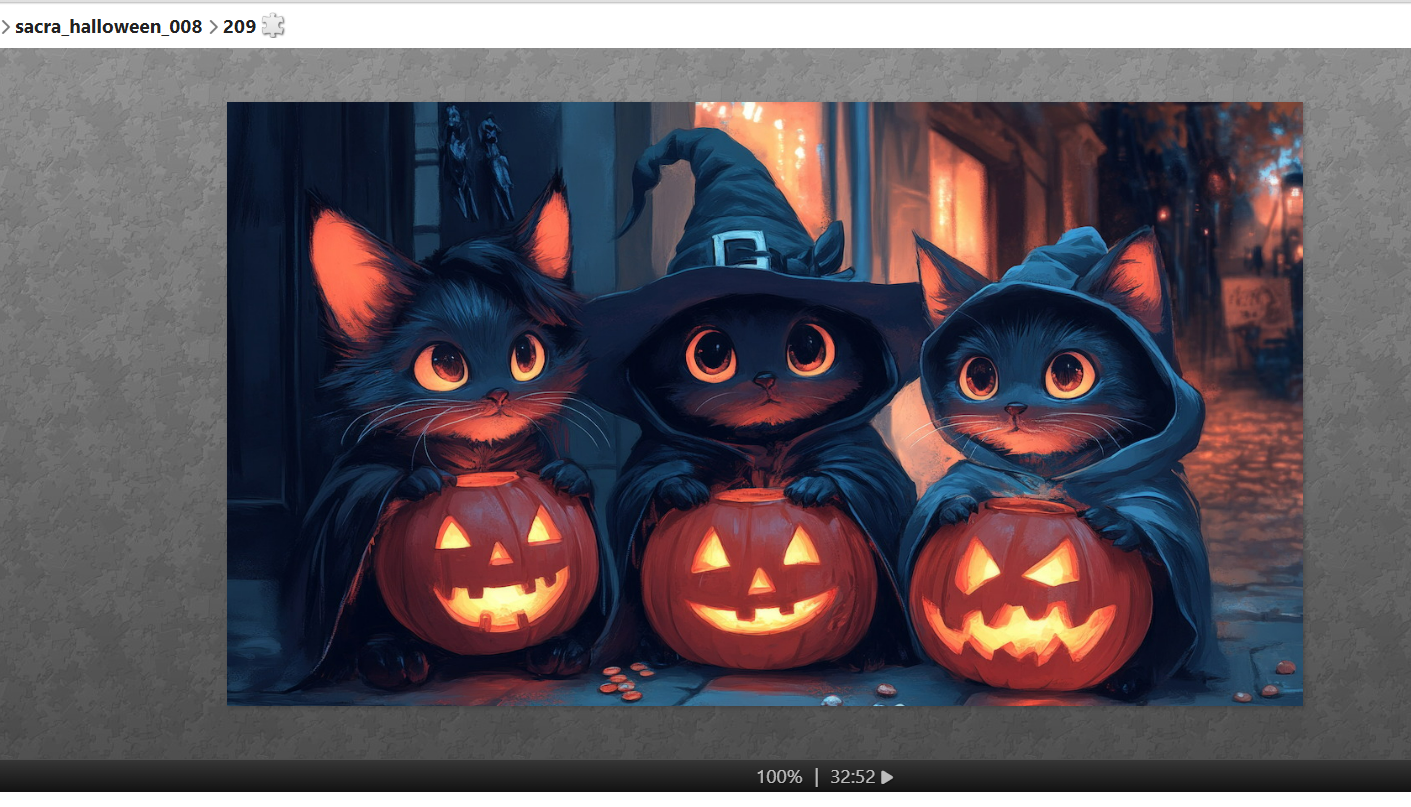Click the chevron between sacra_halloween_008 and 209
1411x807 pixels.
pyautogui.click(x=213, y=27)
